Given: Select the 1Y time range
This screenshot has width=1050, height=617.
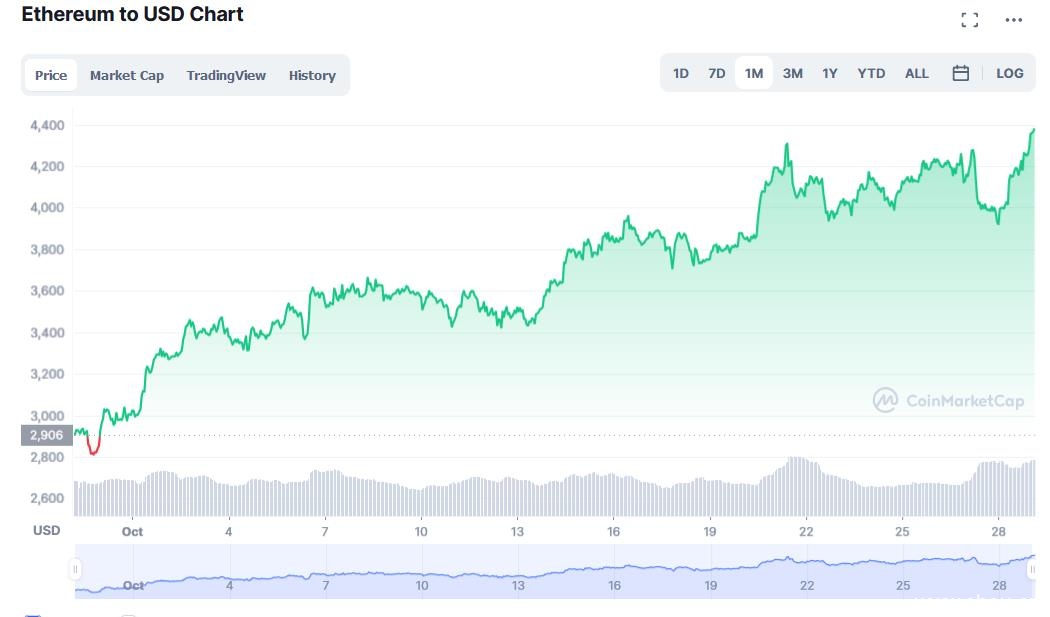Looking at the screenshot, I should click(x=830, y=73).
